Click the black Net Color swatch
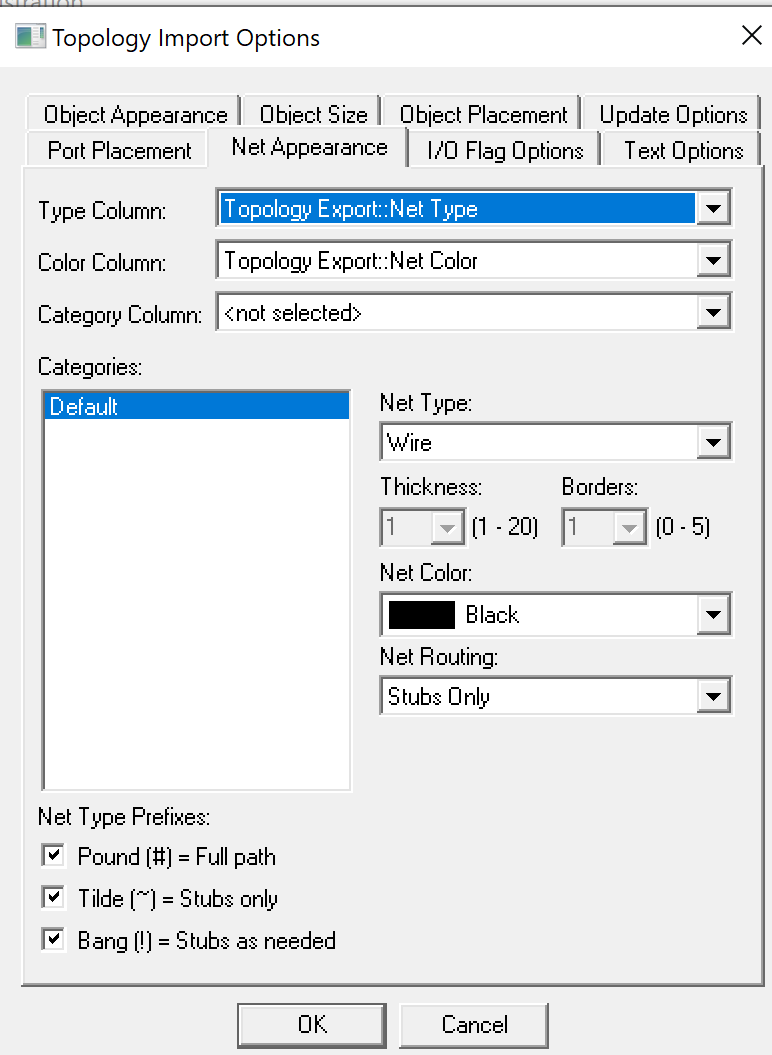The image size is (772, 1055). 422,615
